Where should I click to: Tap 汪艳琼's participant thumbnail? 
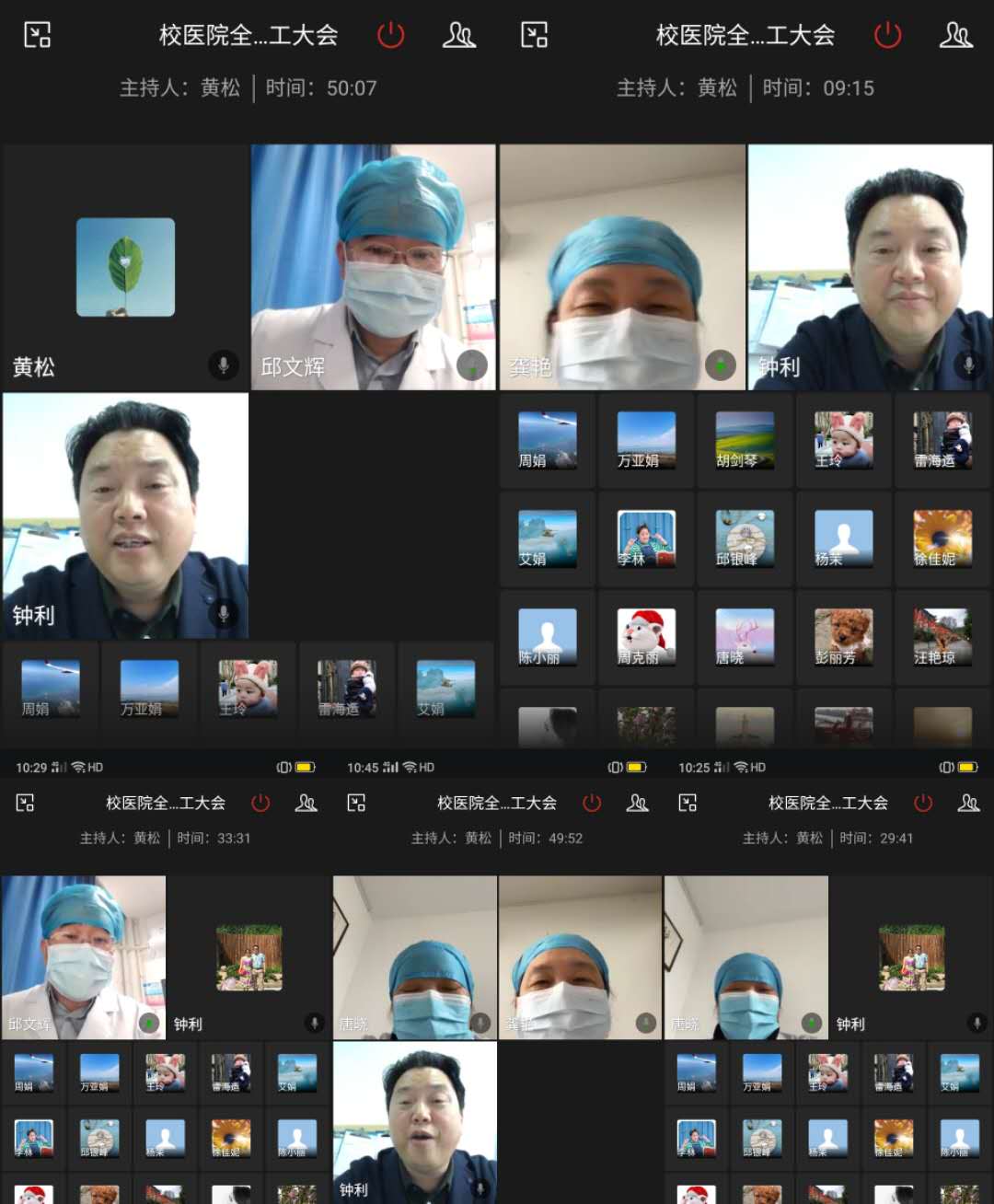(942, 637)
